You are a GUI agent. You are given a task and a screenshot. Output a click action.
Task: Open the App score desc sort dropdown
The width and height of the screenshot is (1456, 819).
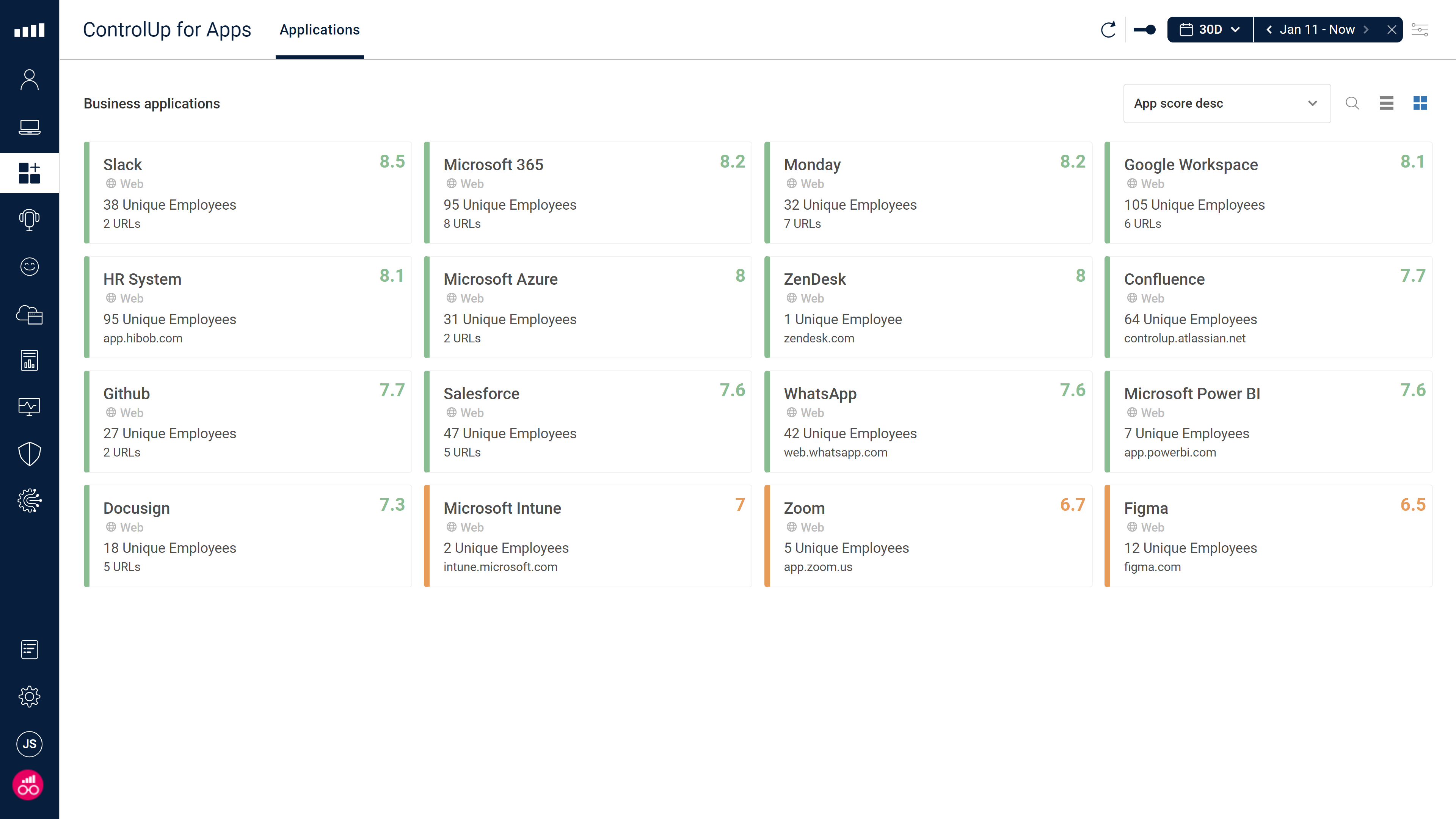coord(1227,104)
